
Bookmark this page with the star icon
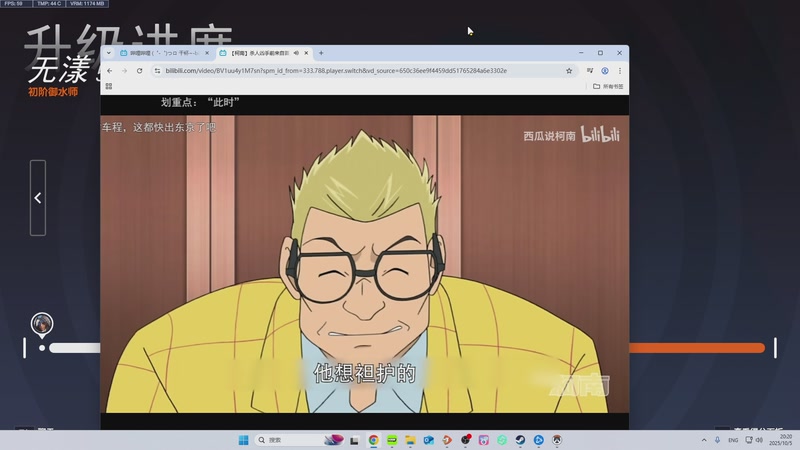[569, 71]
